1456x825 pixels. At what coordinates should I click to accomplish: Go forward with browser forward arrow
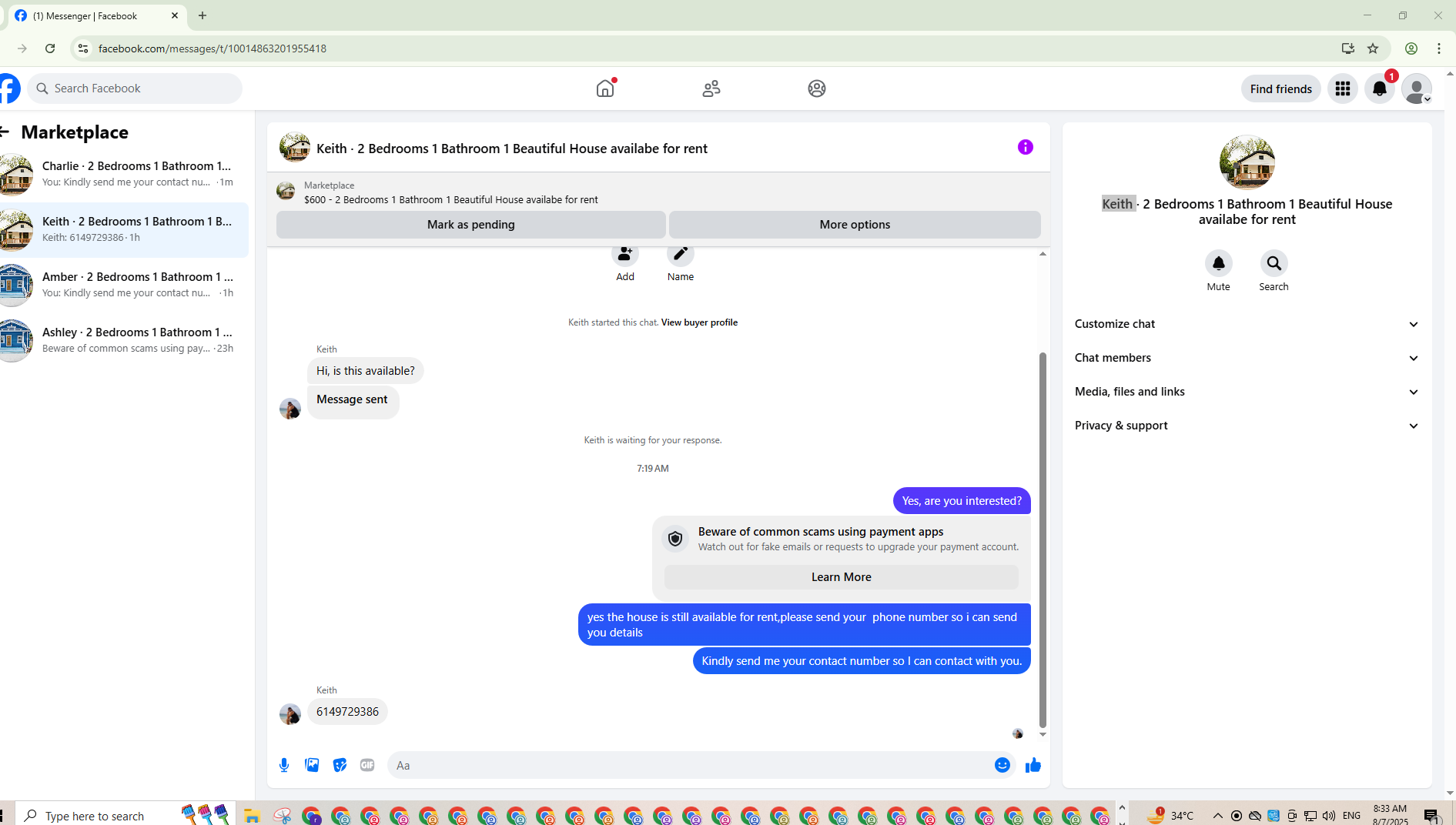point(22,48)
